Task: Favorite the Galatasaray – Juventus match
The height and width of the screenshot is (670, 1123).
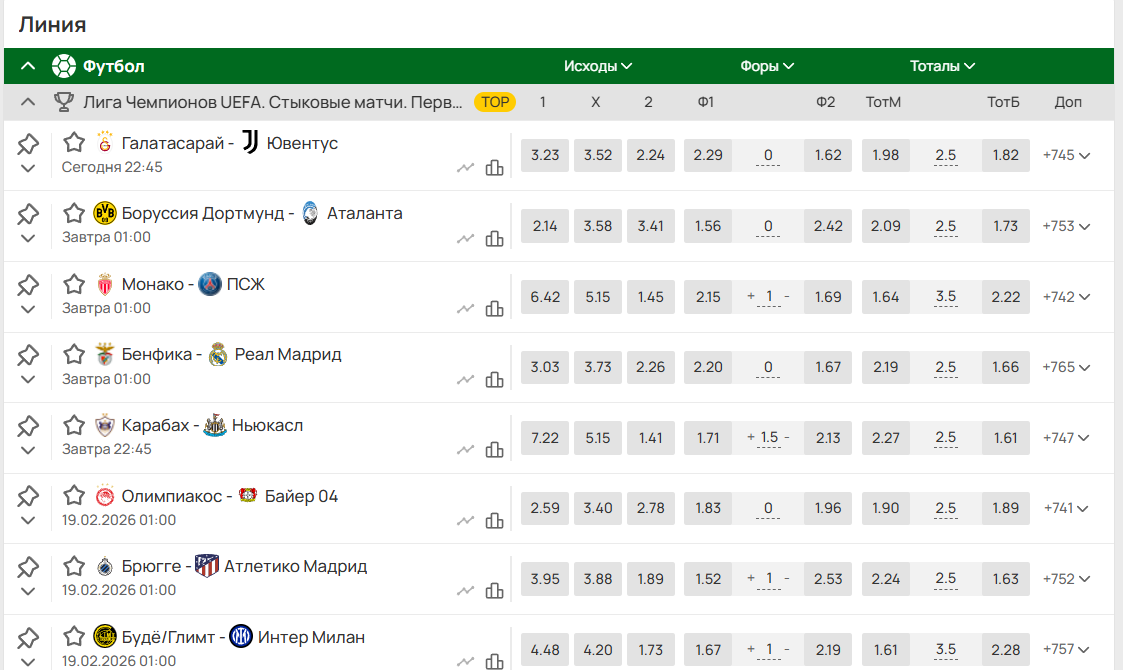Action: 74,143
